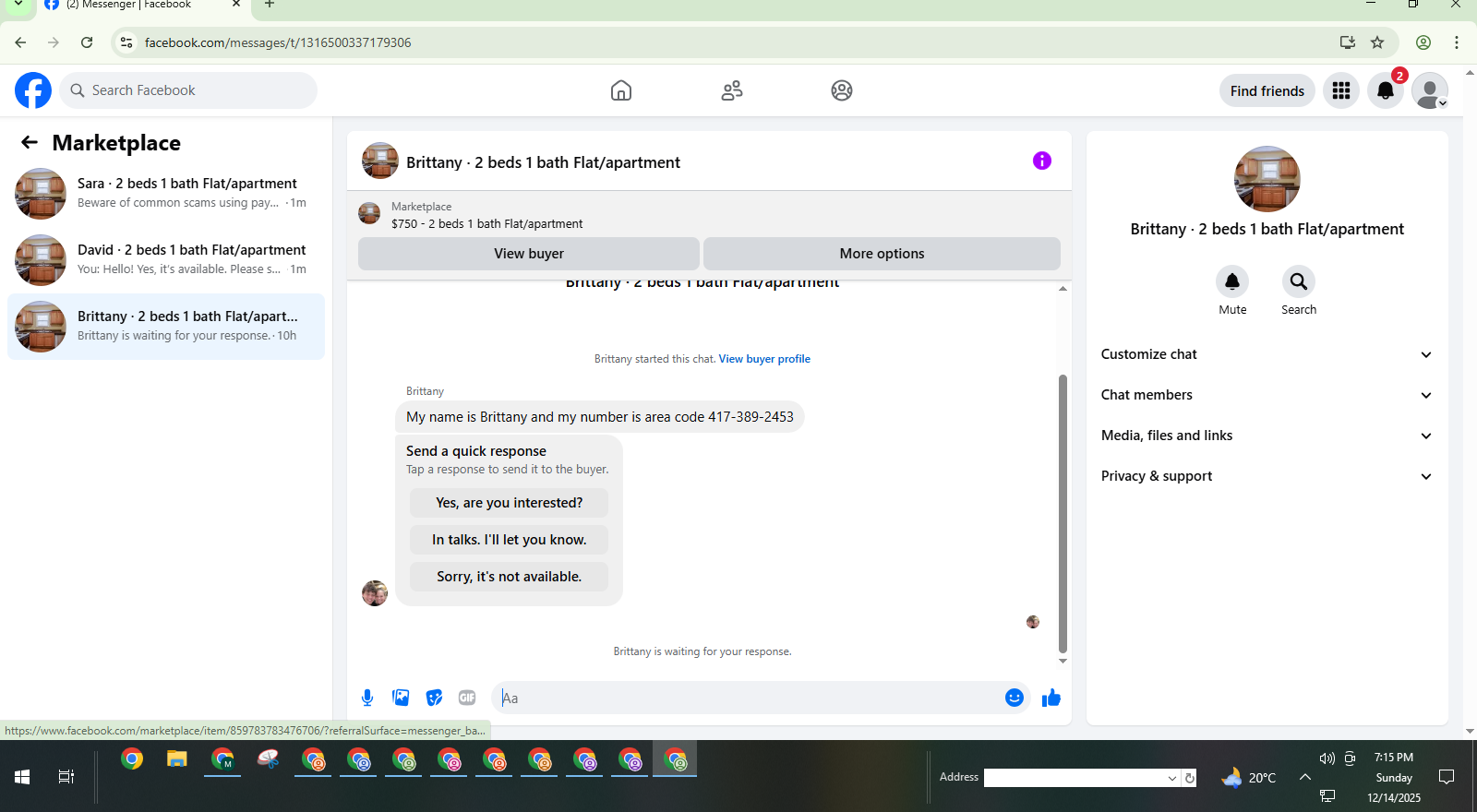Image resolution: width=1477 pixels, height=812 pixels.
Task: Click the More options button
Action: pos(882,254)
